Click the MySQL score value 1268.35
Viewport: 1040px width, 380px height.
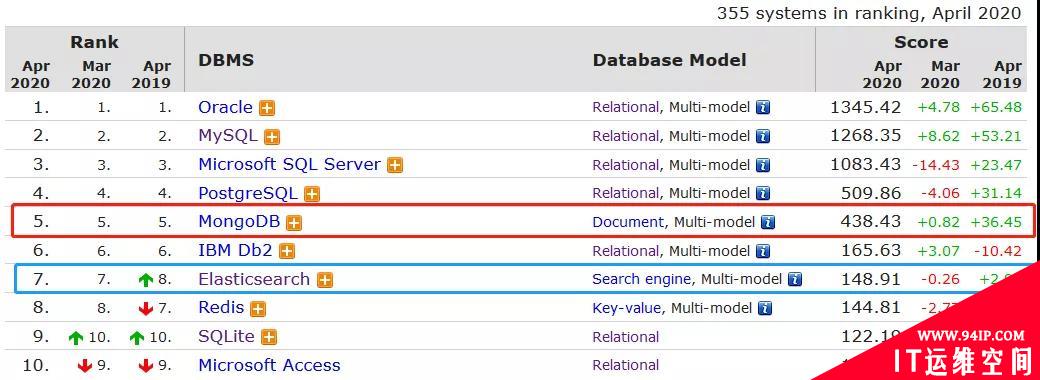coord(866,136)
